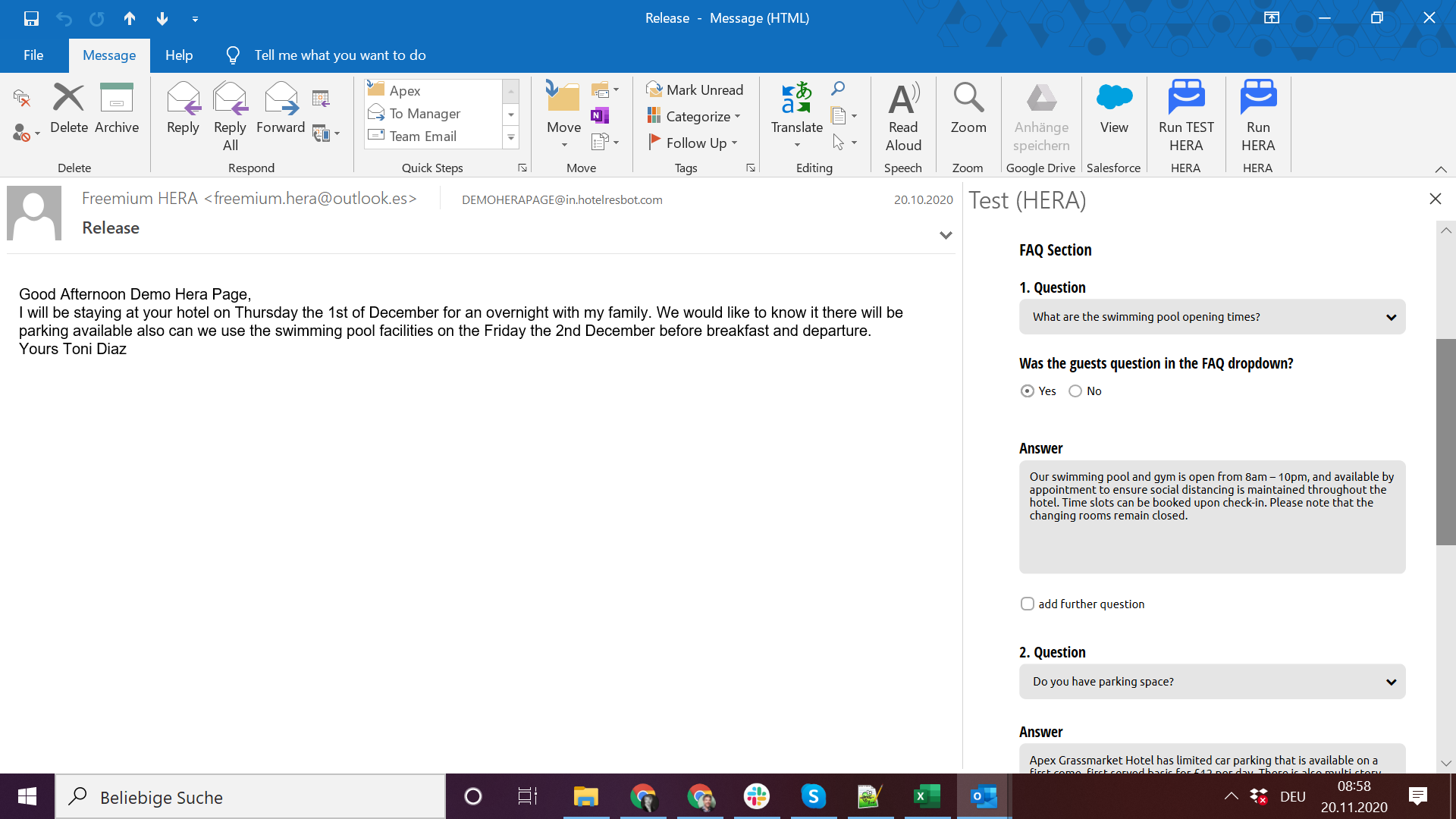Open the swimming pool question dropdown

1212,317
